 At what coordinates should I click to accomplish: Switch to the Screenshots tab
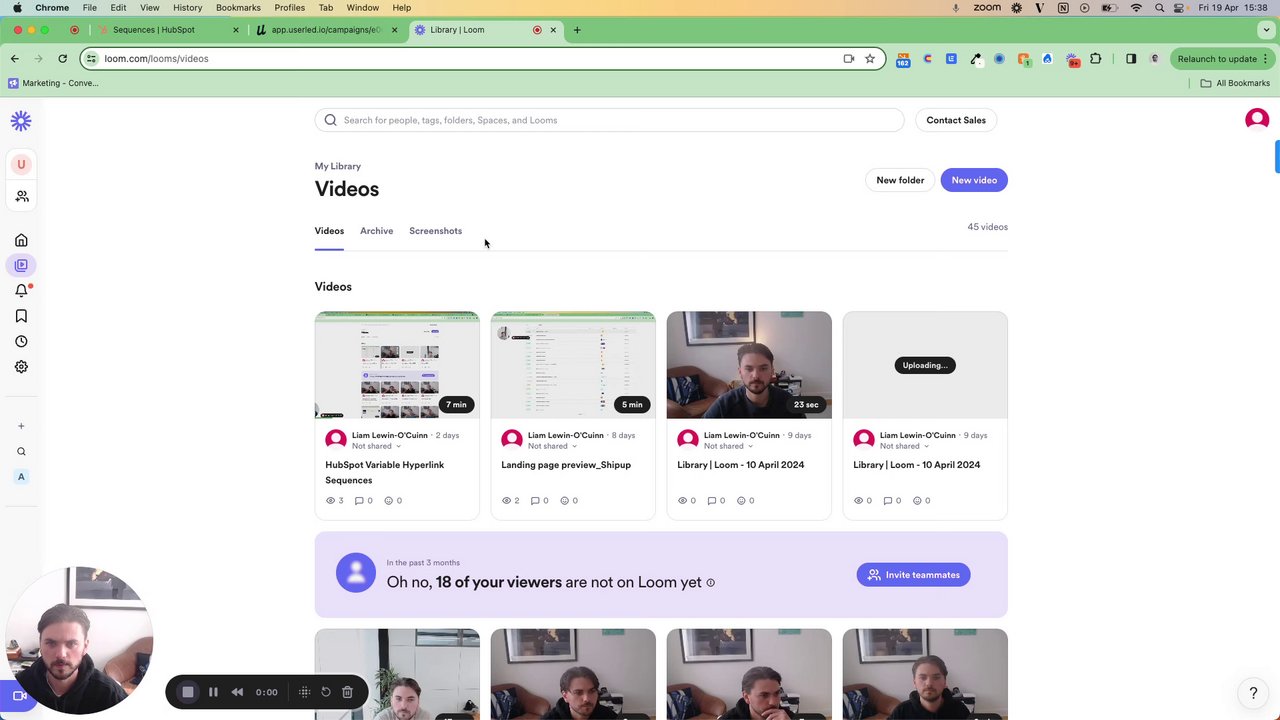tap(435, 231)
